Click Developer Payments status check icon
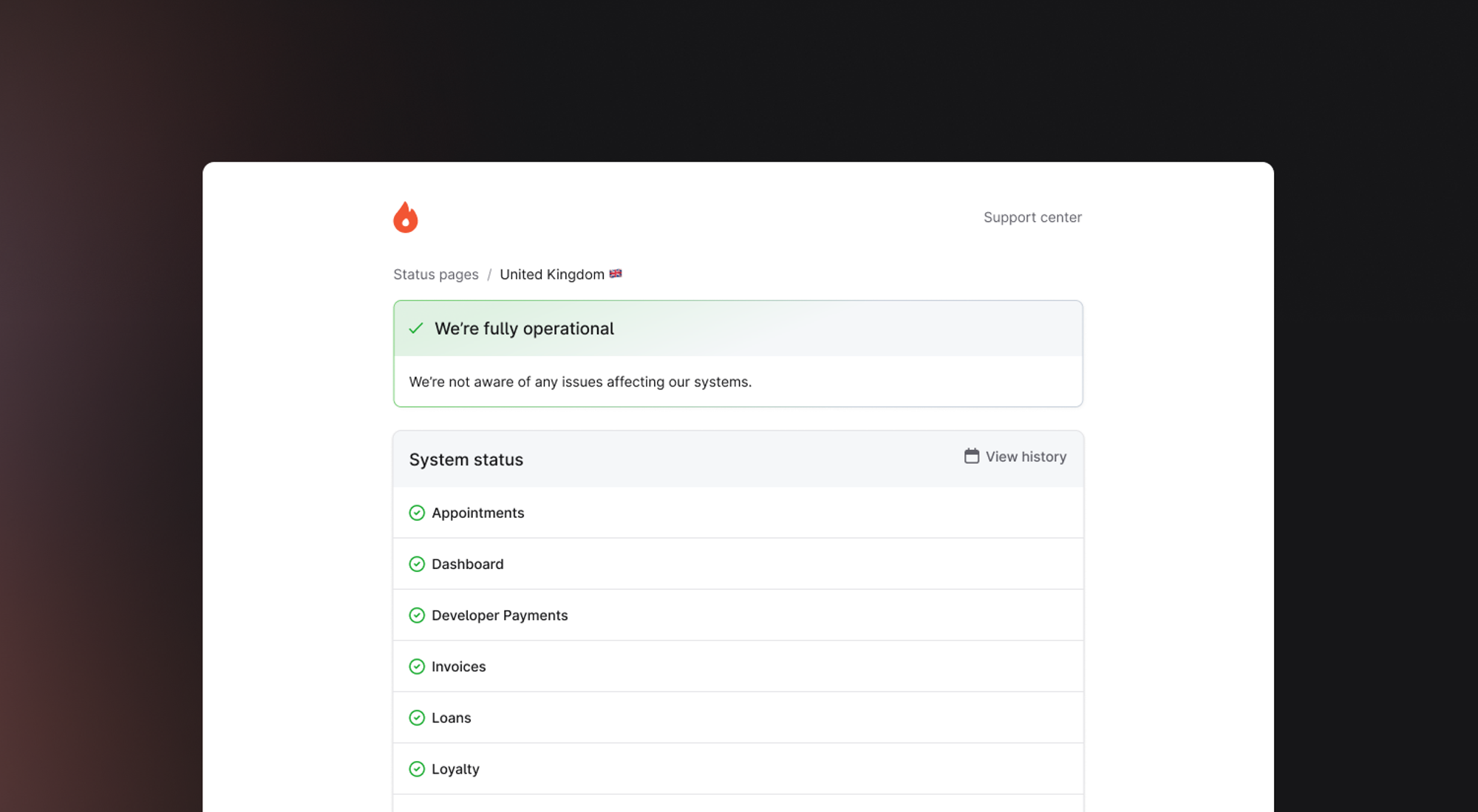This screenshot has height=812, width=1478. coord(417,615)
